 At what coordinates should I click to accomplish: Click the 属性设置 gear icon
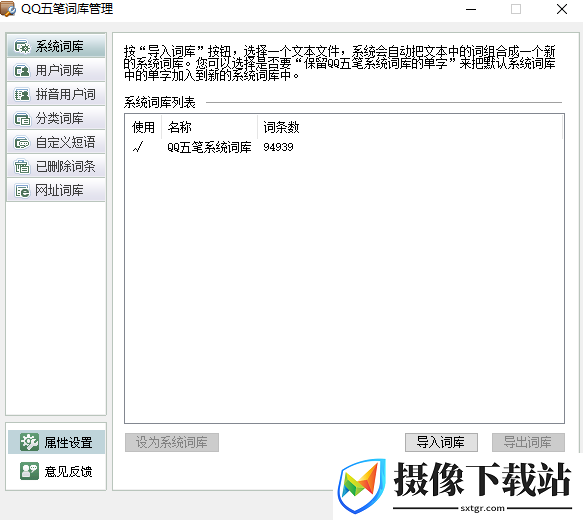[29, 442]
